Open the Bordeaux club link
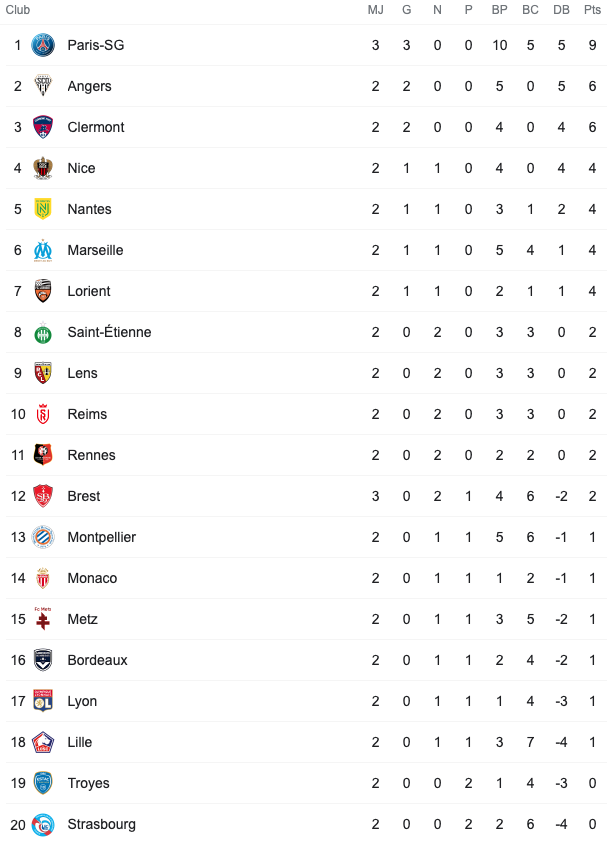The image size is (607, 849). click(x=97, y=660)
